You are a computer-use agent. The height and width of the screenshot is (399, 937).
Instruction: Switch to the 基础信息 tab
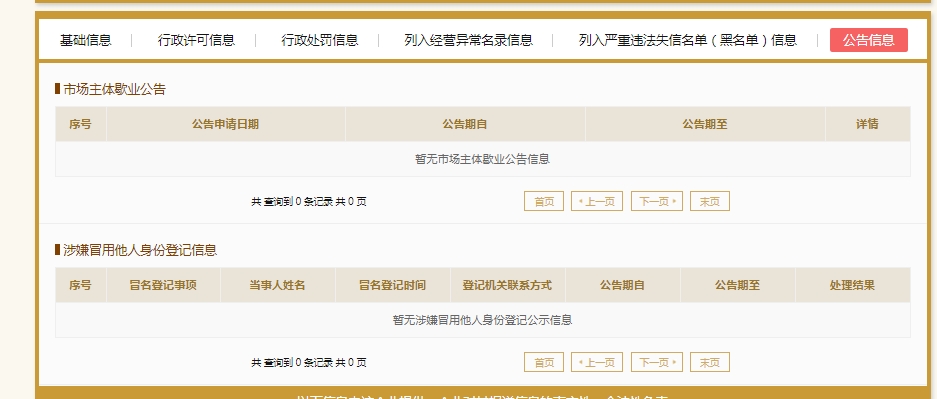click(x=85, y=40)
